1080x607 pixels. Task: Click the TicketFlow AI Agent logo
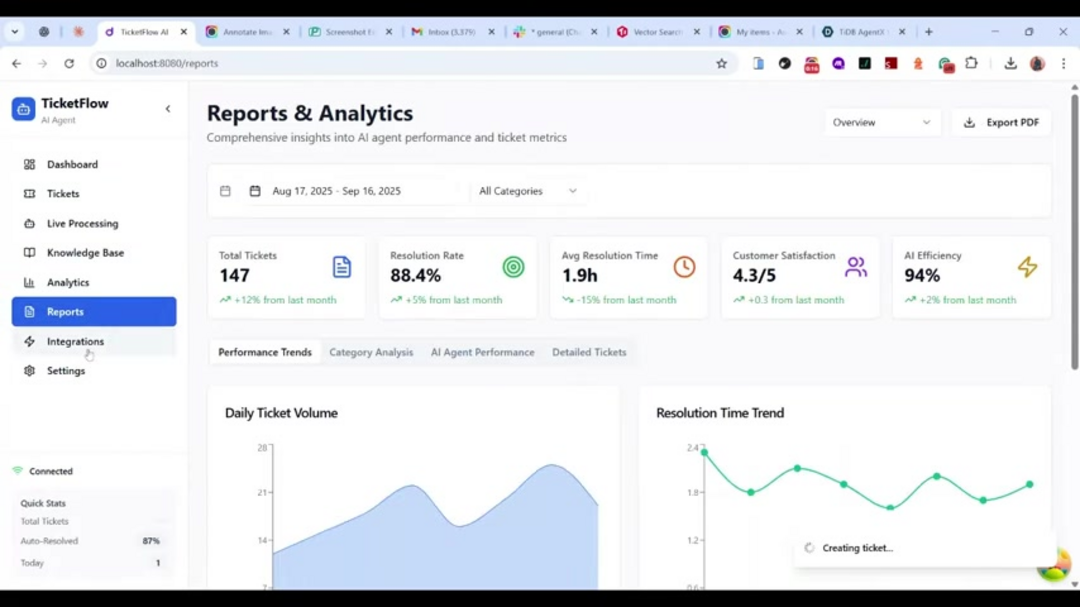point(23,108)
